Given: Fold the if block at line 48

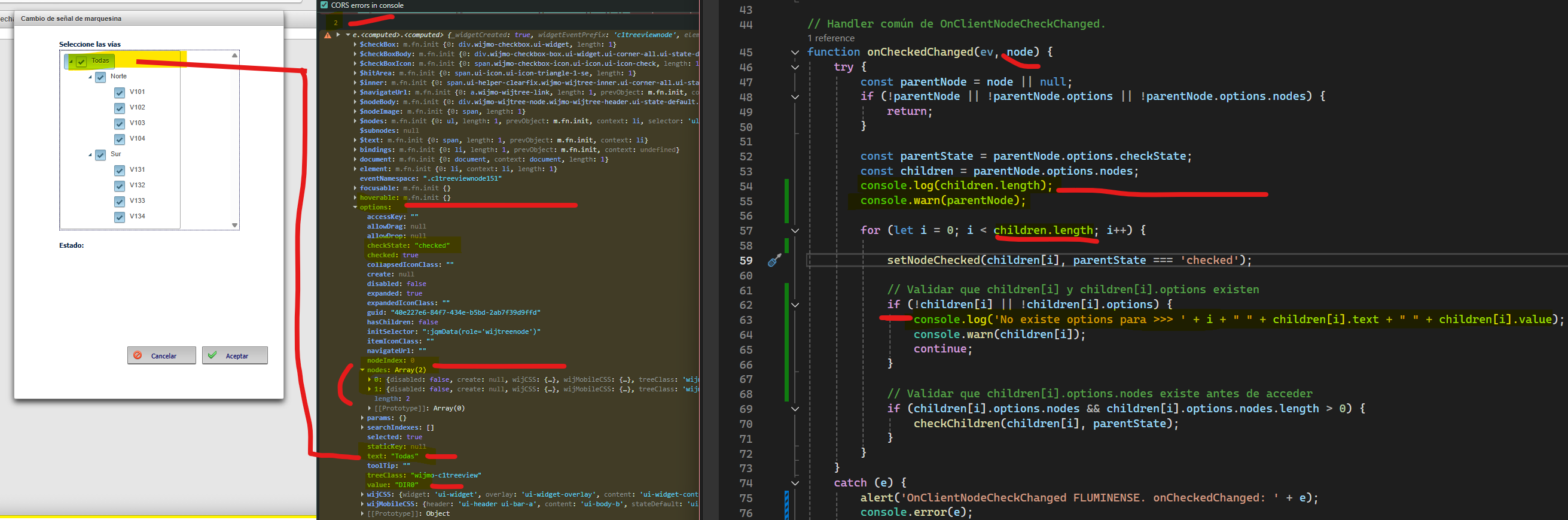Looking at the screenshot, I should click(x=795, y=97).
